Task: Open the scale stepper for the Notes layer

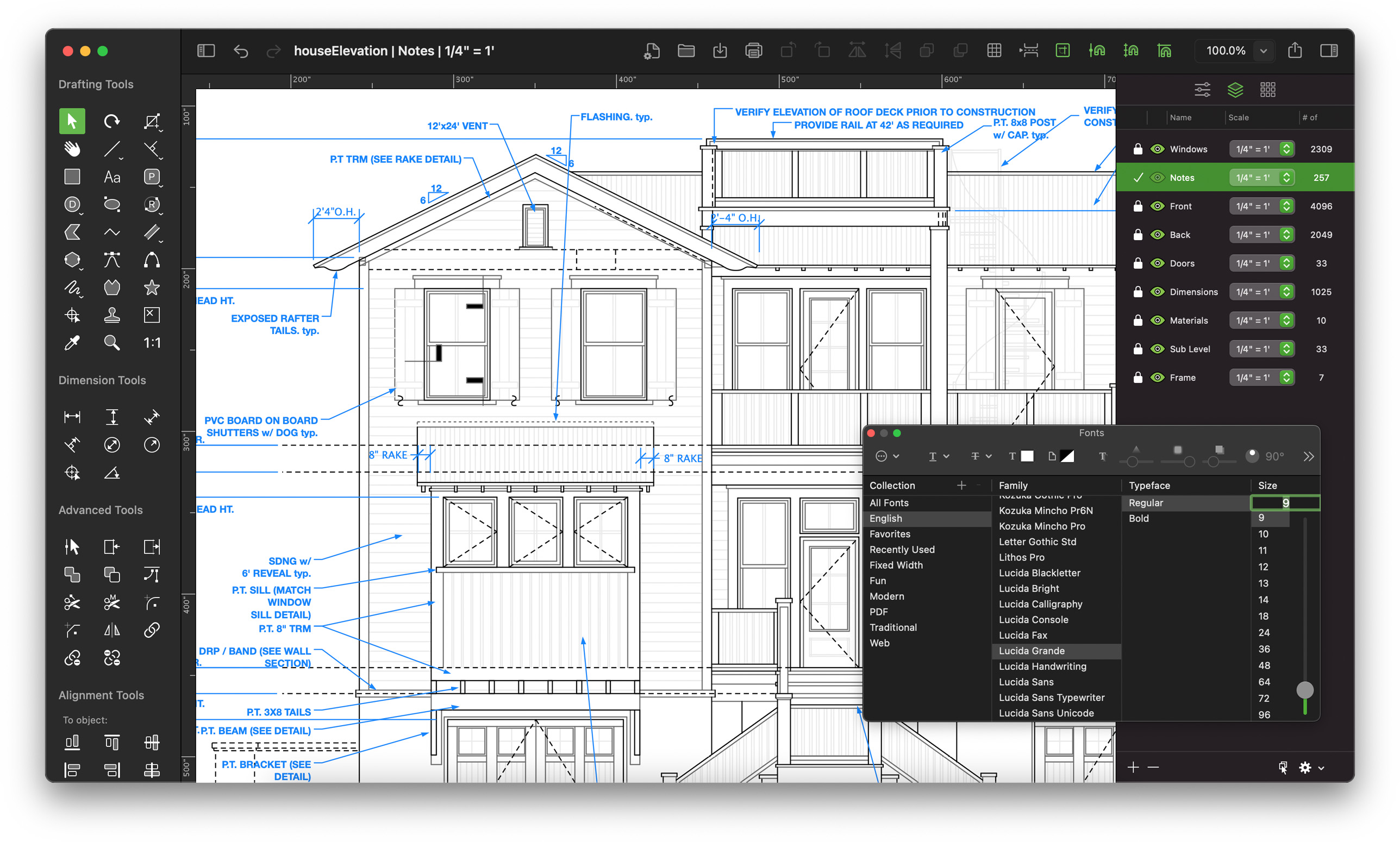Action: (x=1285, y=177)
